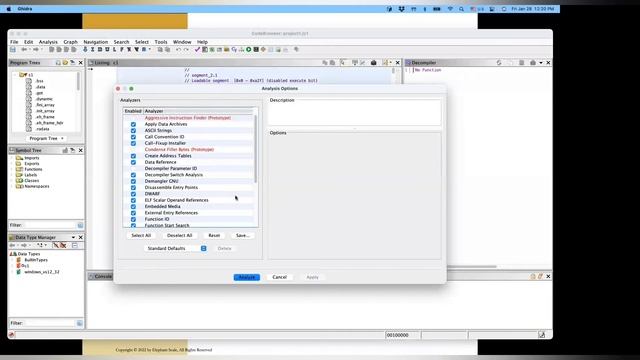This screenshot has width=640, height=360.
Task: Click the Deselect All button
Action: click(x=180, y=236)
